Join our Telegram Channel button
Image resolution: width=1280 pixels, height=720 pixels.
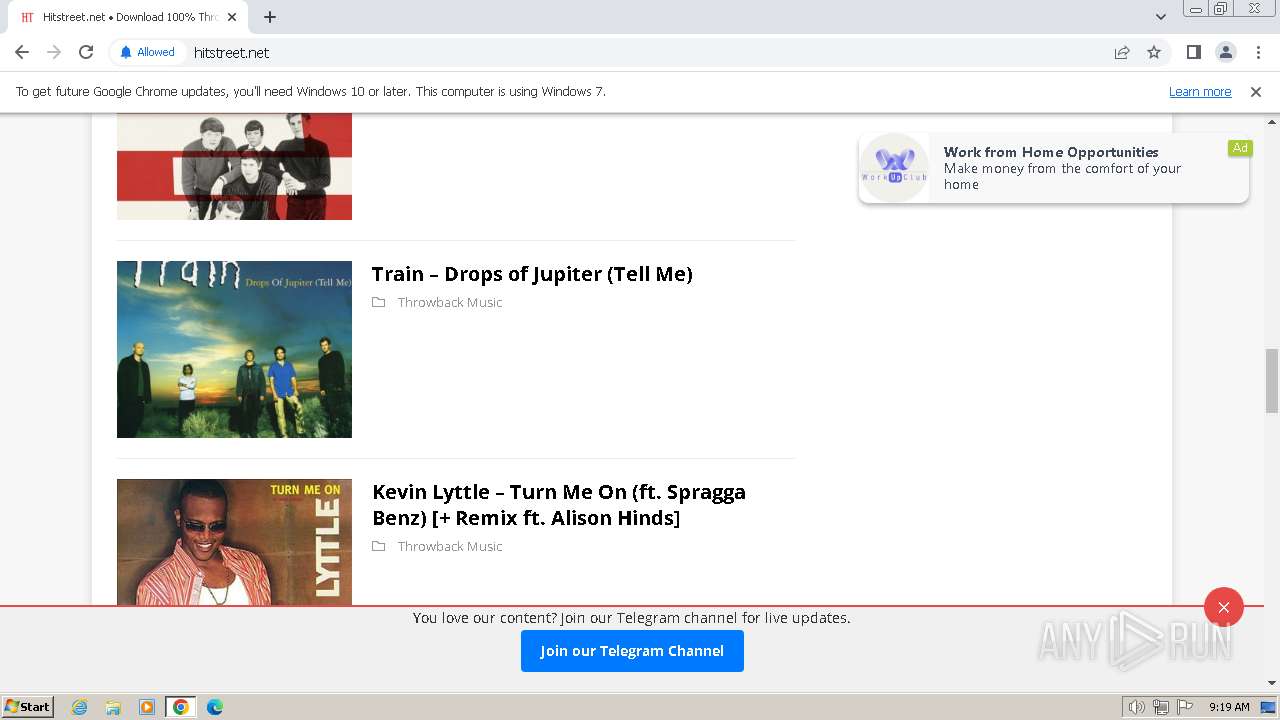(x=632, y=651)
